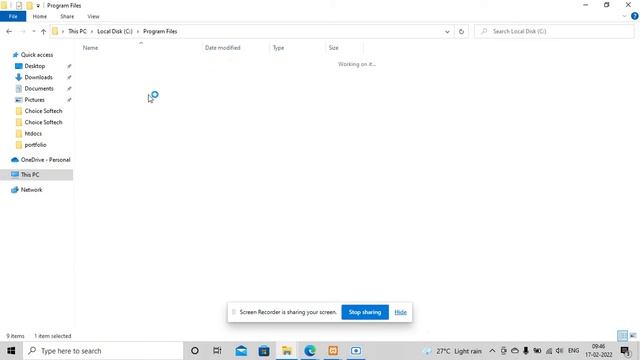Open the Screen Recorder taskbar icon
The height and width of the screenshot is (360, 640).
(356, 351)
